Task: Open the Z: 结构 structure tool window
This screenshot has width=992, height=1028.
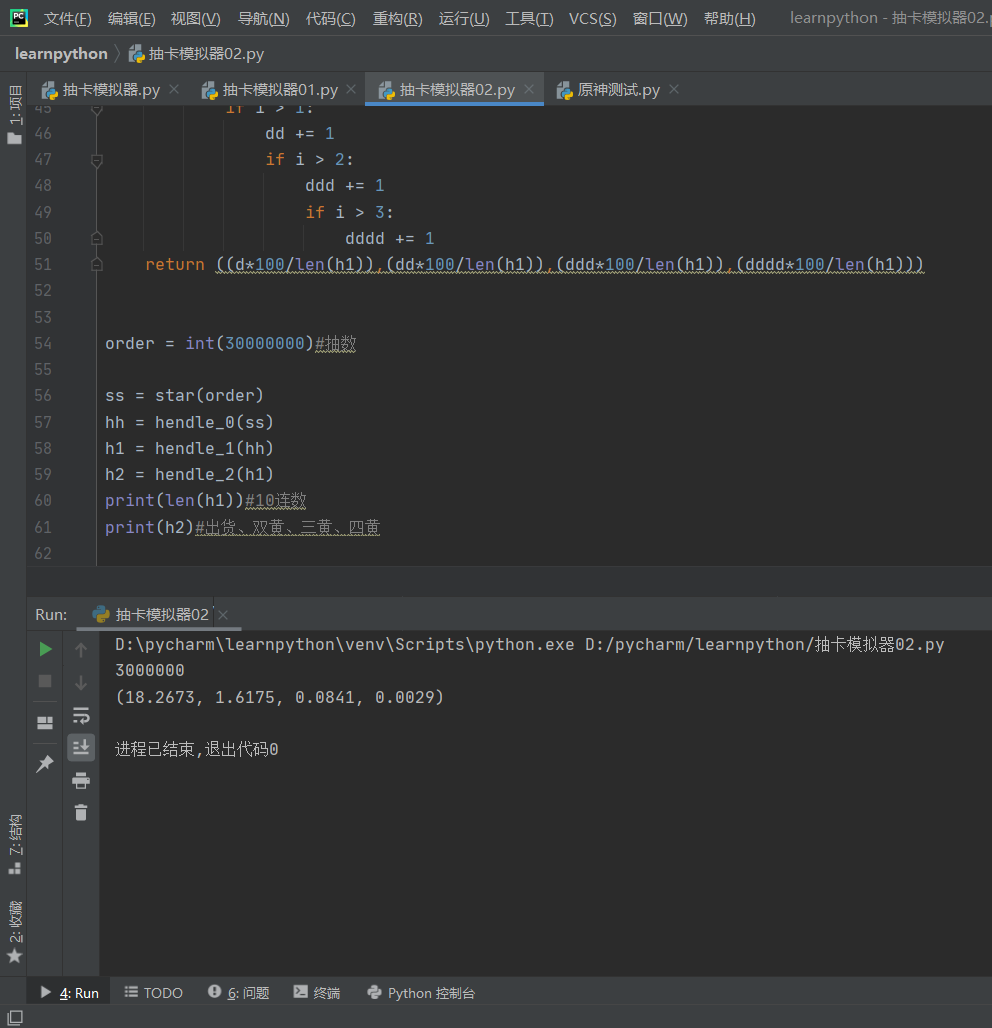Action: click(14, 844)
